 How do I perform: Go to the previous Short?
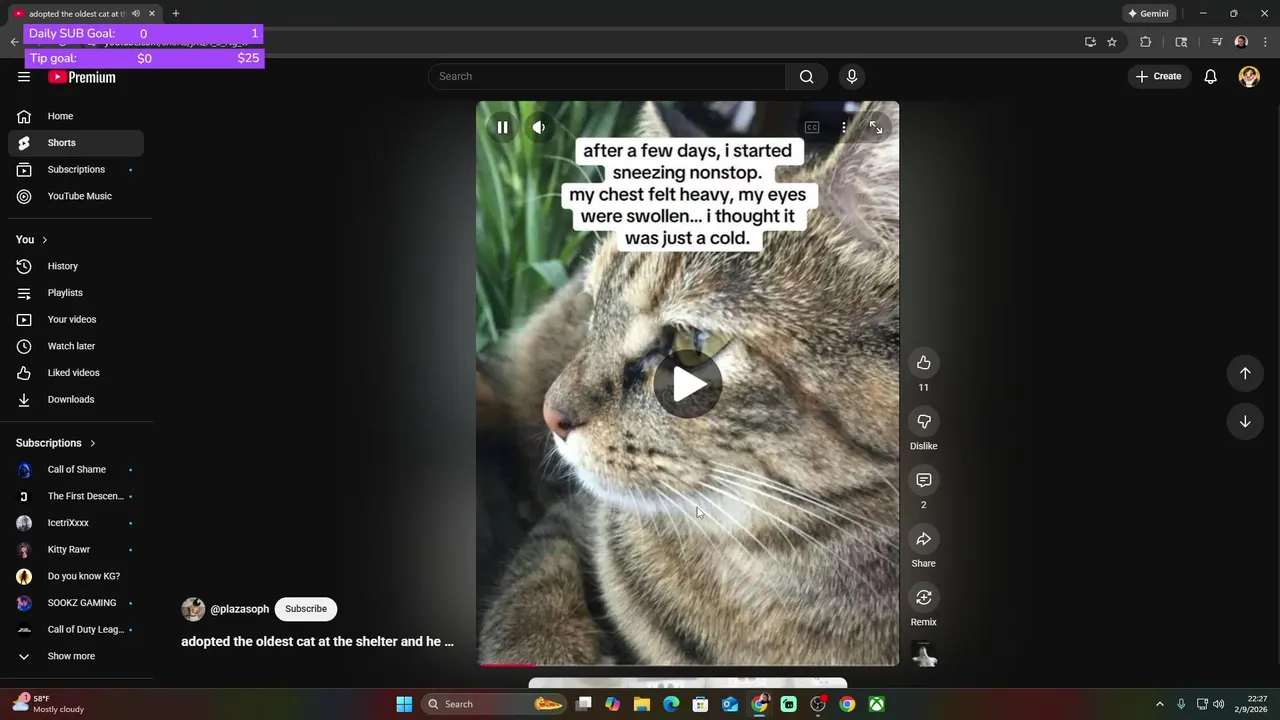(1245, 373)
